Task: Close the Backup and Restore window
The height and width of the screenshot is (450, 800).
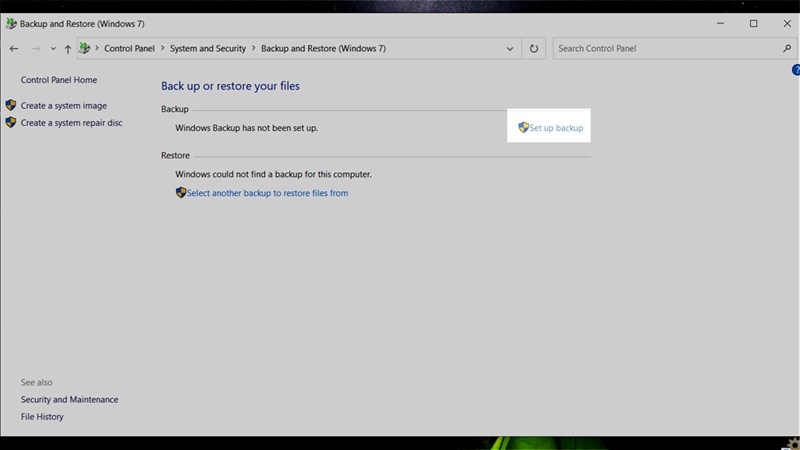Action: click(x=787, y=23)
